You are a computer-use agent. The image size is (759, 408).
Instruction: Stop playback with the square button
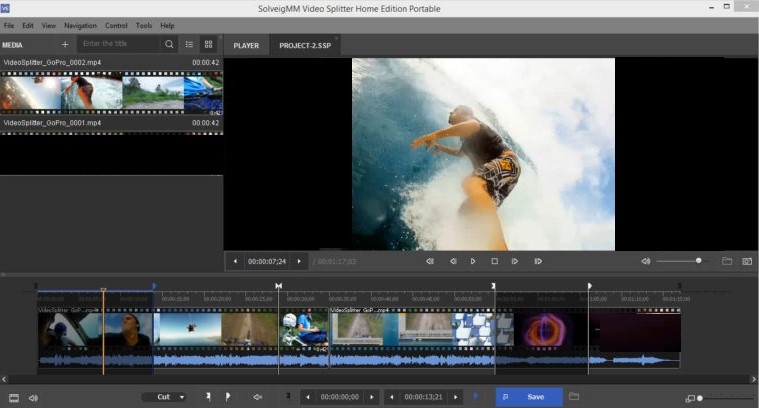pyautogui.click(x=494, y=261)
